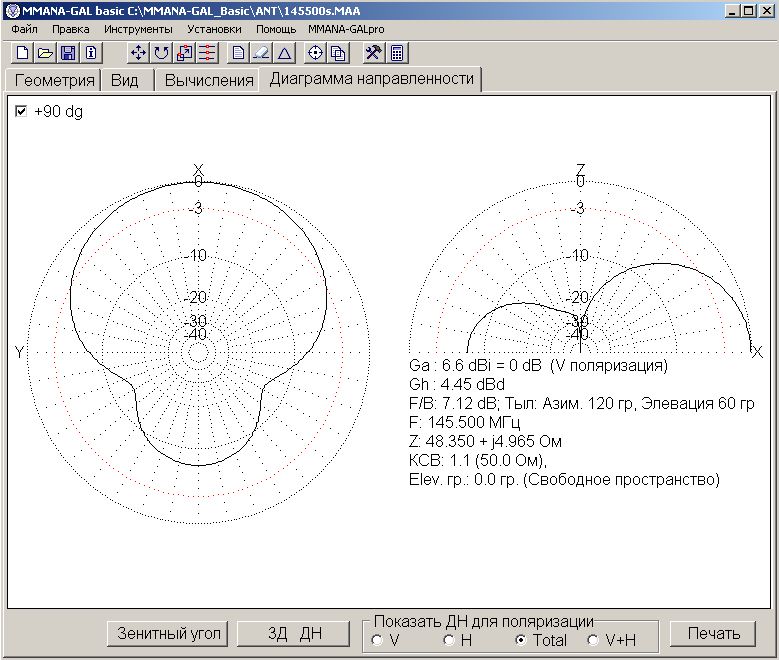
Task: Click the rotate arrow toolbar icon
Action: coord(161,53)
